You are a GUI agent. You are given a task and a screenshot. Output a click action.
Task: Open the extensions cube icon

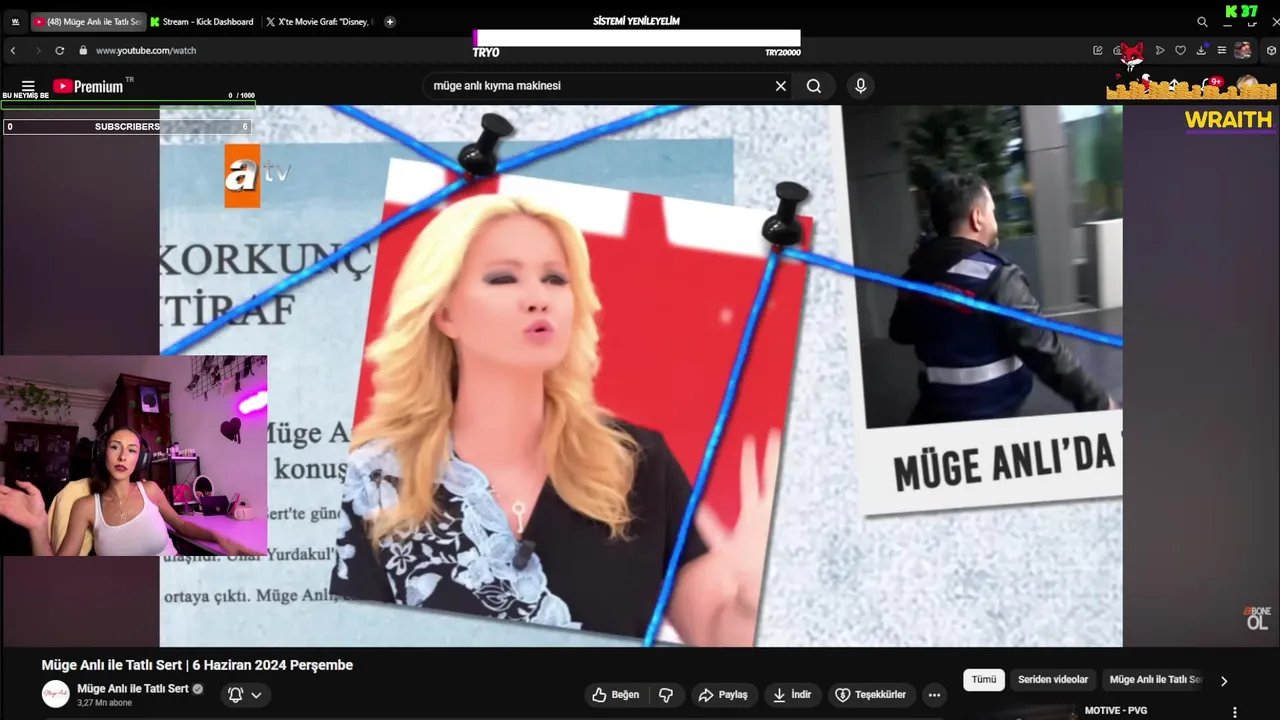pos(1271,50)
